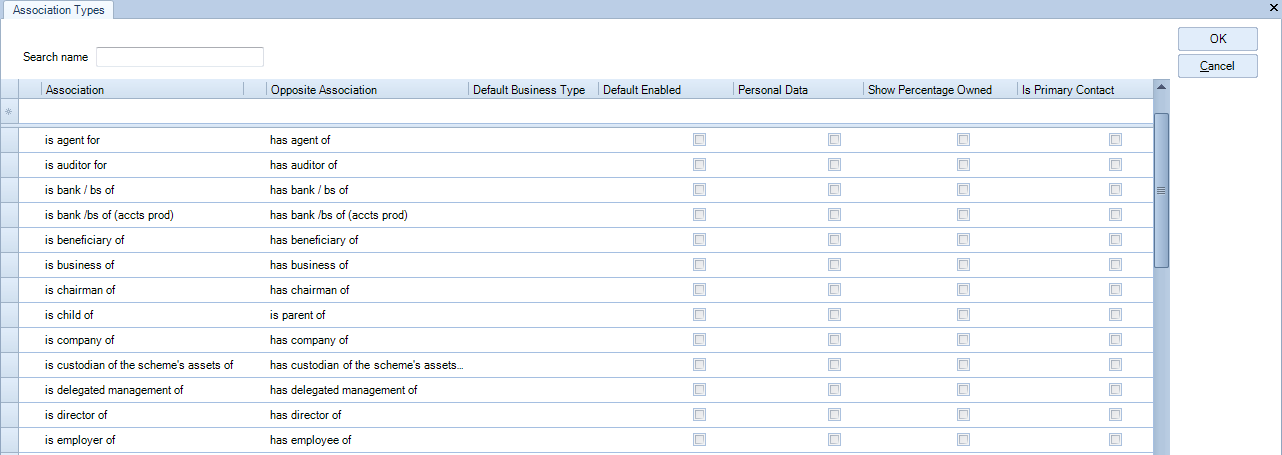
Task: Enable Default Enabled for 'is bank / bs of'
Action: [x=699, y=190]
